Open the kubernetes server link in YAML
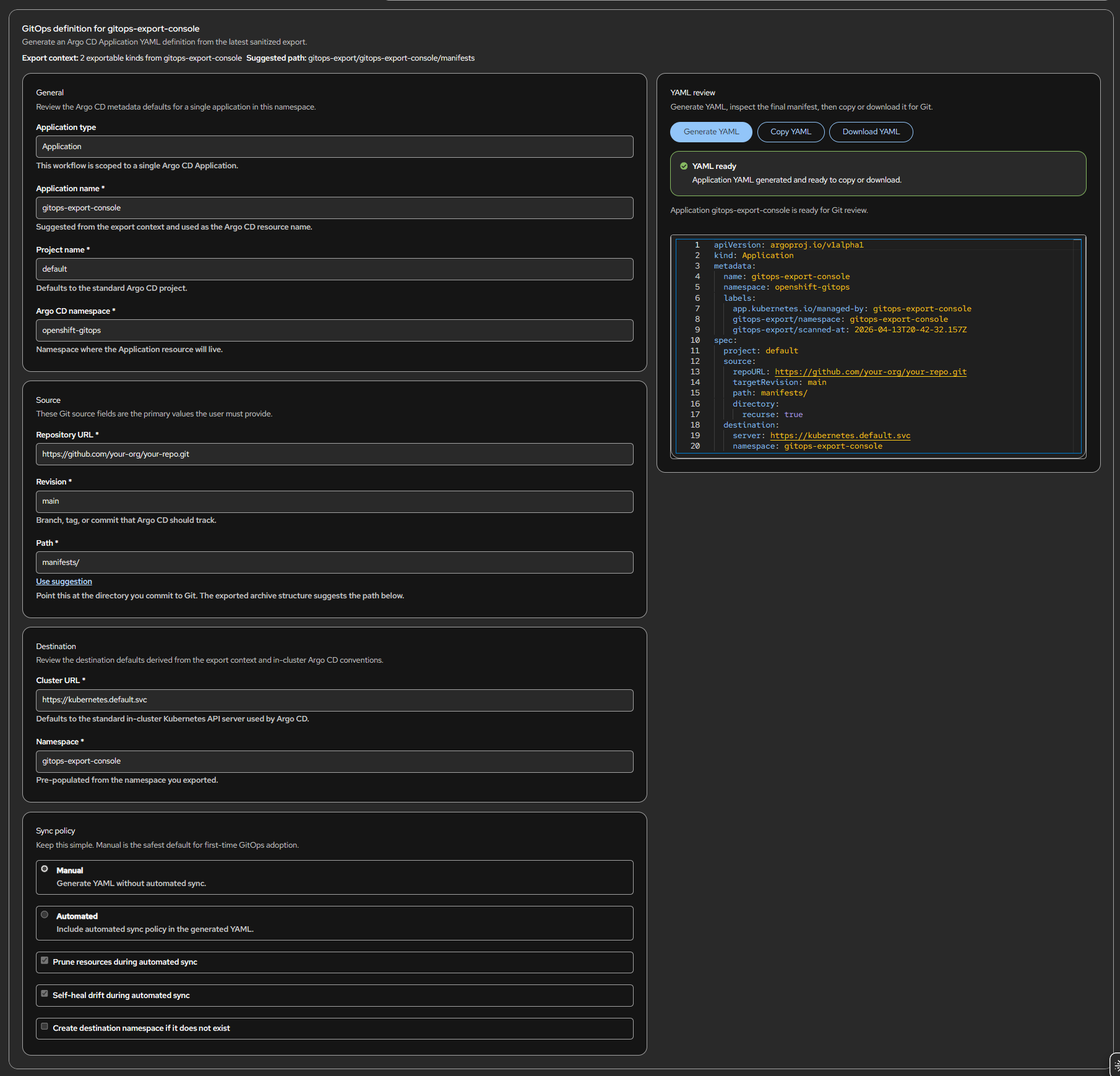 click(x=840, y=436)
